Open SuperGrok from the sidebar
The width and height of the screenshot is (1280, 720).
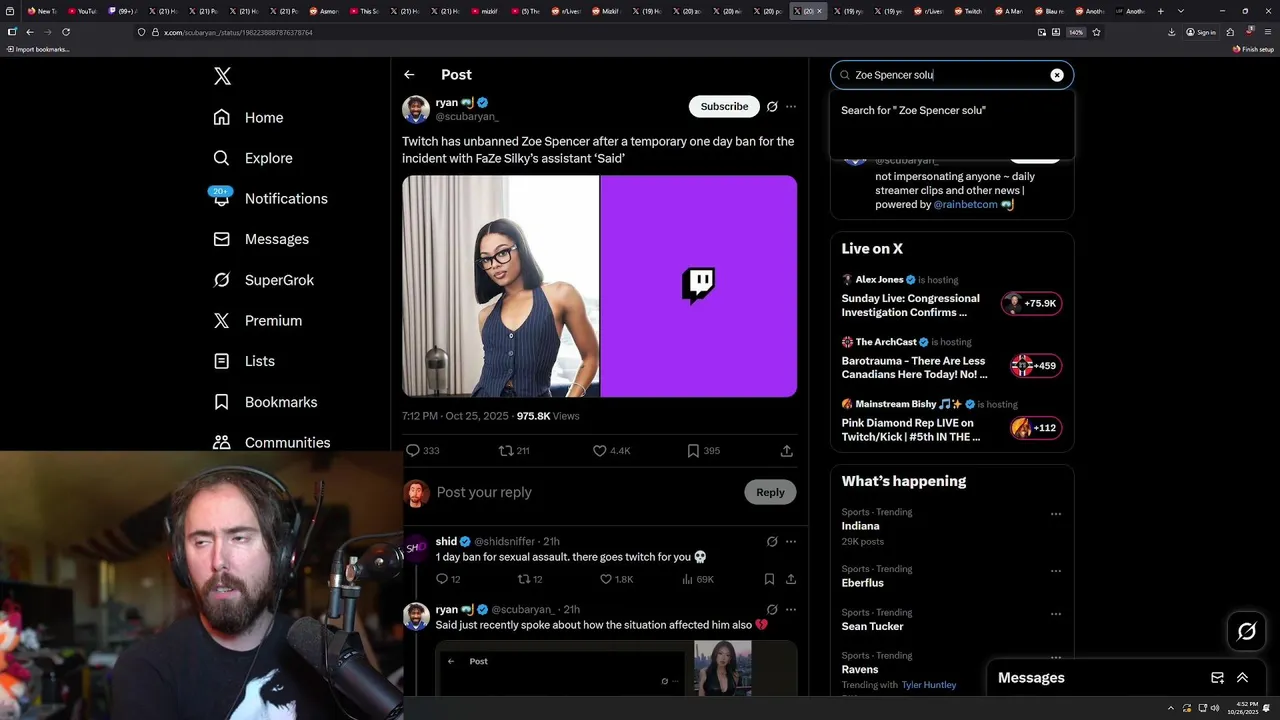click(x=264, y=280)
